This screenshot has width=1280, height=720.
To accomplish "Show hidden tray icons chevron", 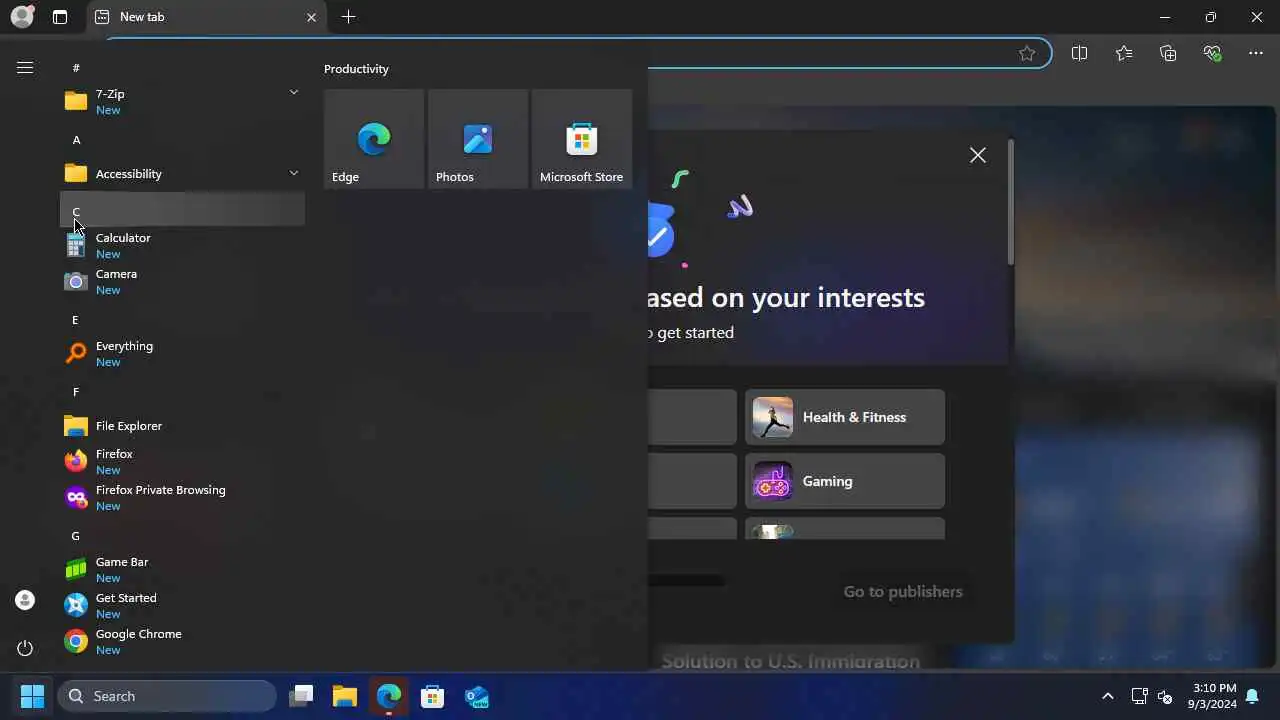I will pos(1107,697).
